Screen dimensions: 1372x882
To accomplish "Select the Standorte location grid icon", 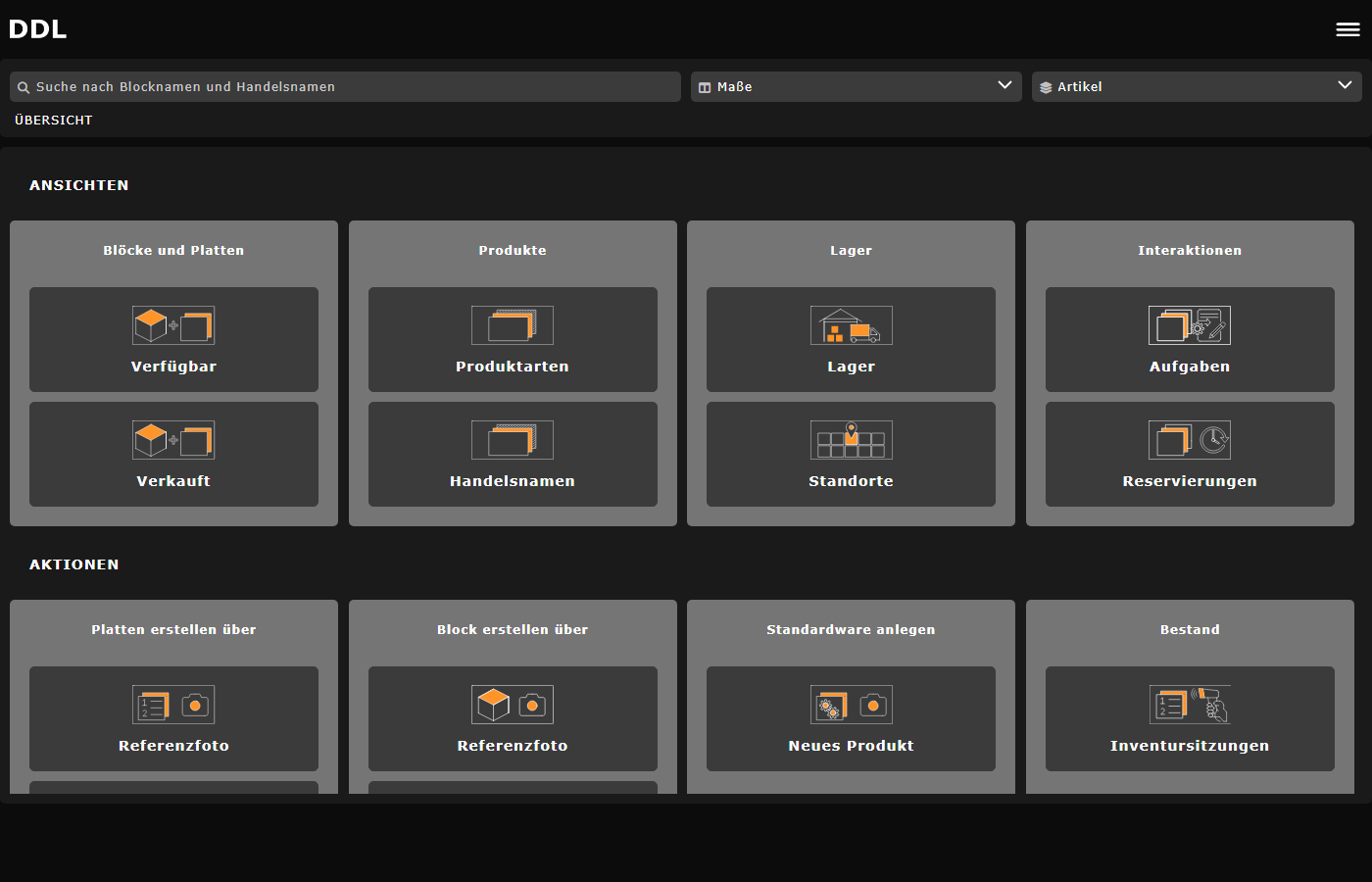I will pyautogui.click(x=851, y=439).
